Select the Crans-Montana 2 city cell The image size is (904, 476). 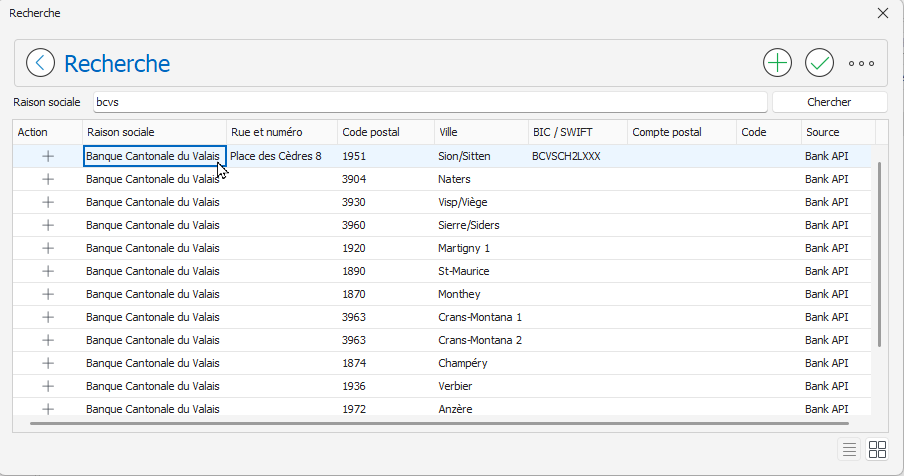tap(481, 341)
